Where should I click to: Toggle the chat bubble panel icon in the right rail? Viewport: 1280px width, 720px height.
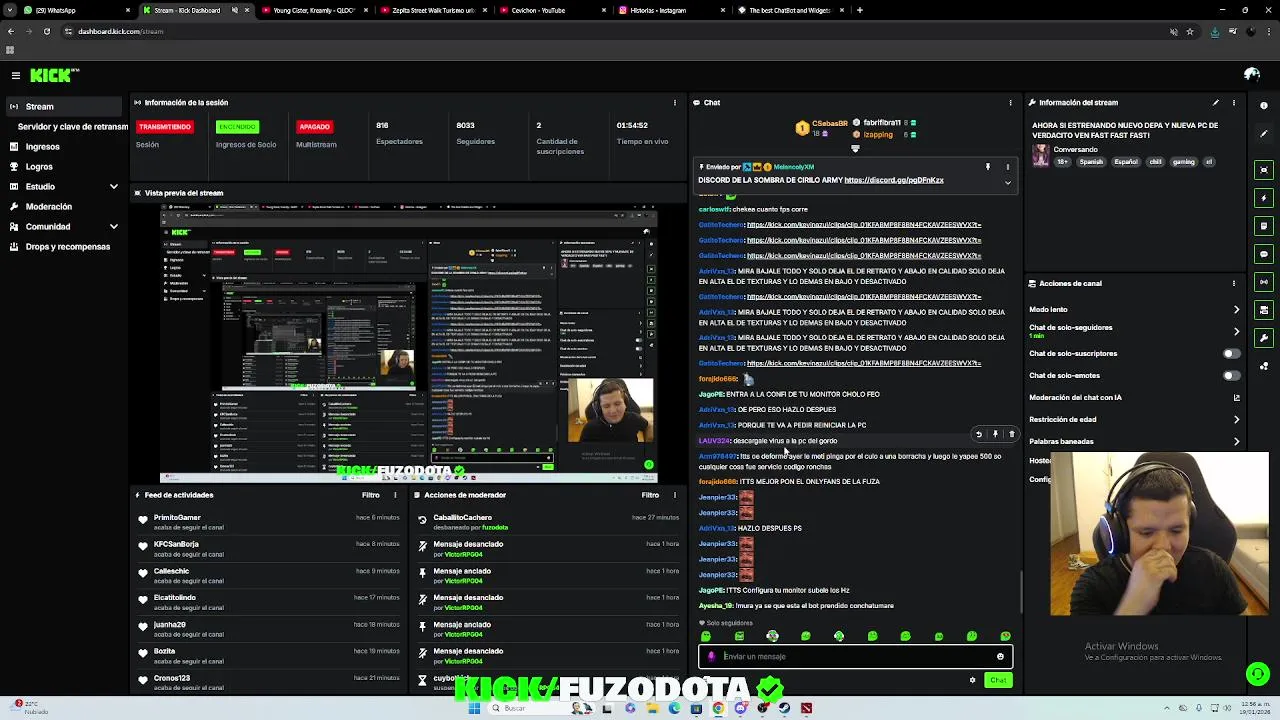click(1264, 254)
